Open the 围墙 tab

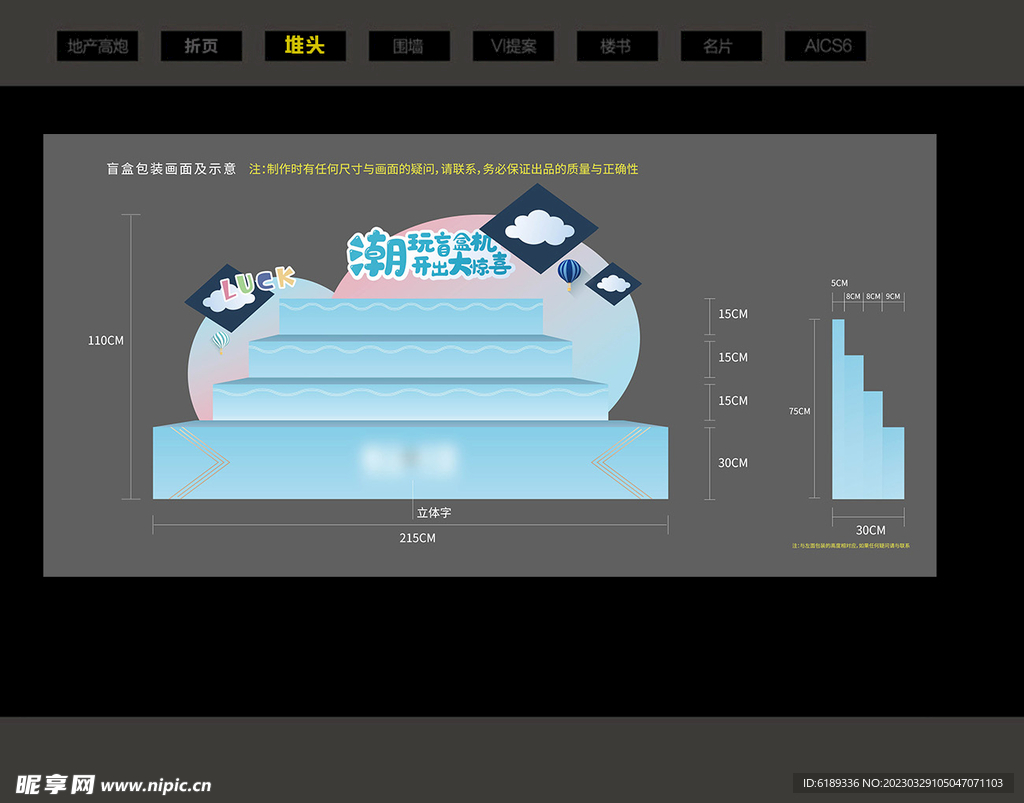pyautogui.click(x=409, y=46)
